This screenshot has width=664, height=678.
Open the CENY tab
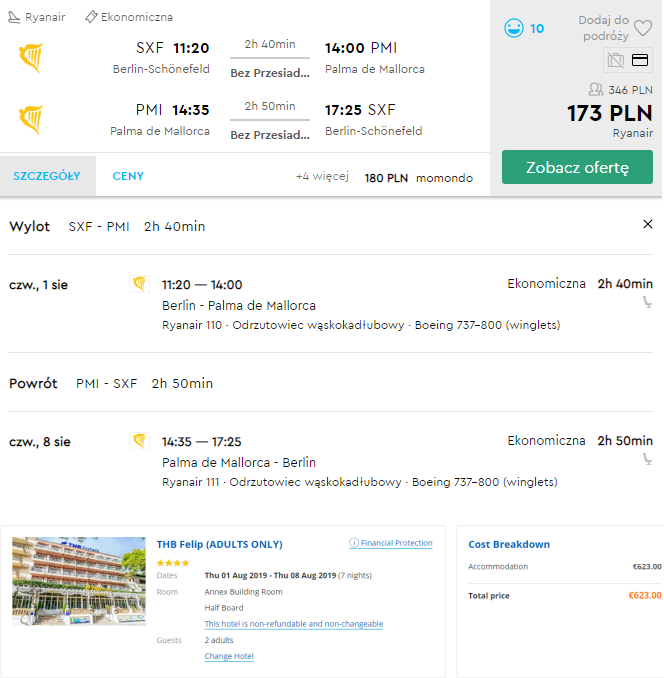pos(128,176)
